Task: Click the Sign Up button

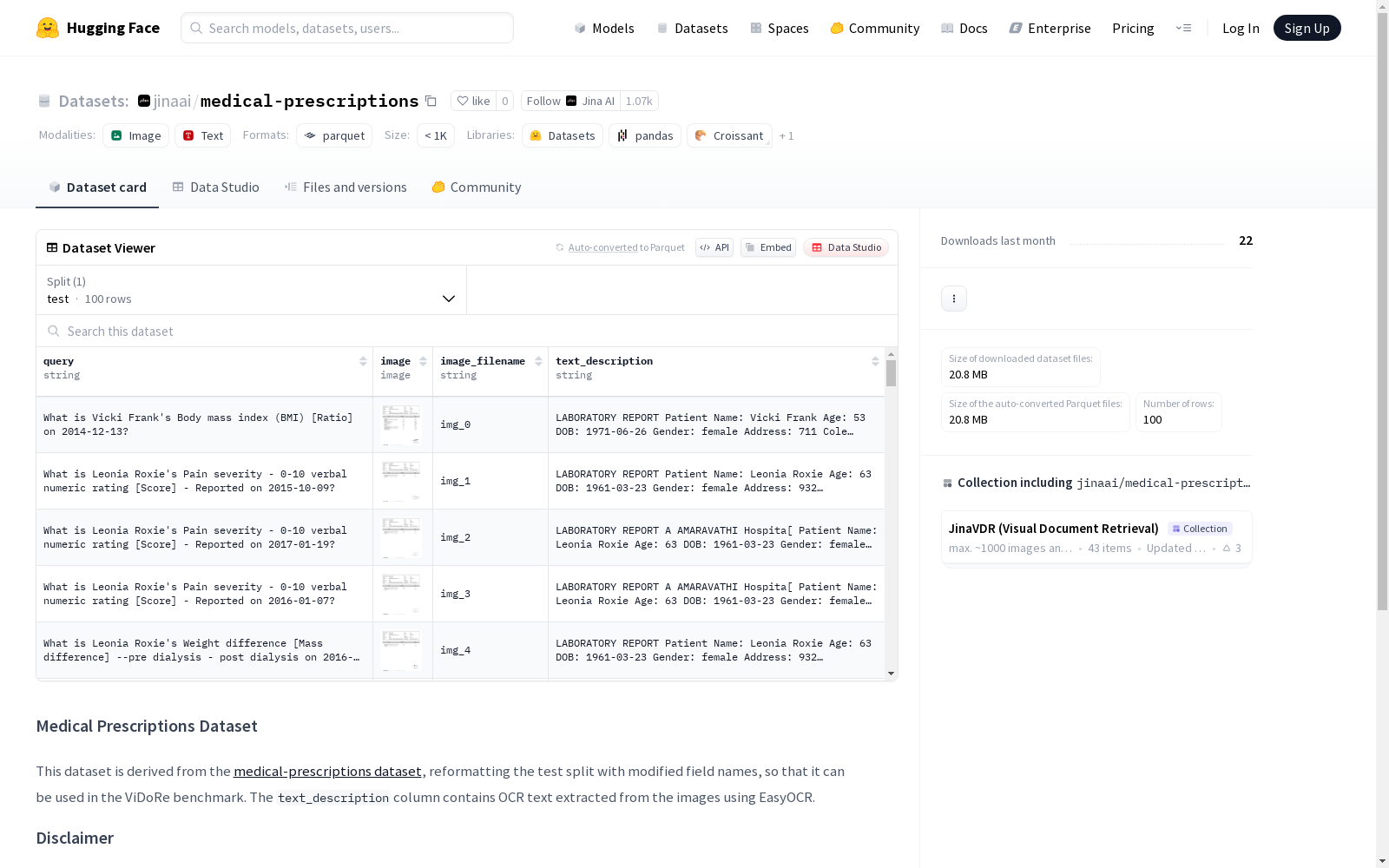Action: click(x=1307, y=28)
